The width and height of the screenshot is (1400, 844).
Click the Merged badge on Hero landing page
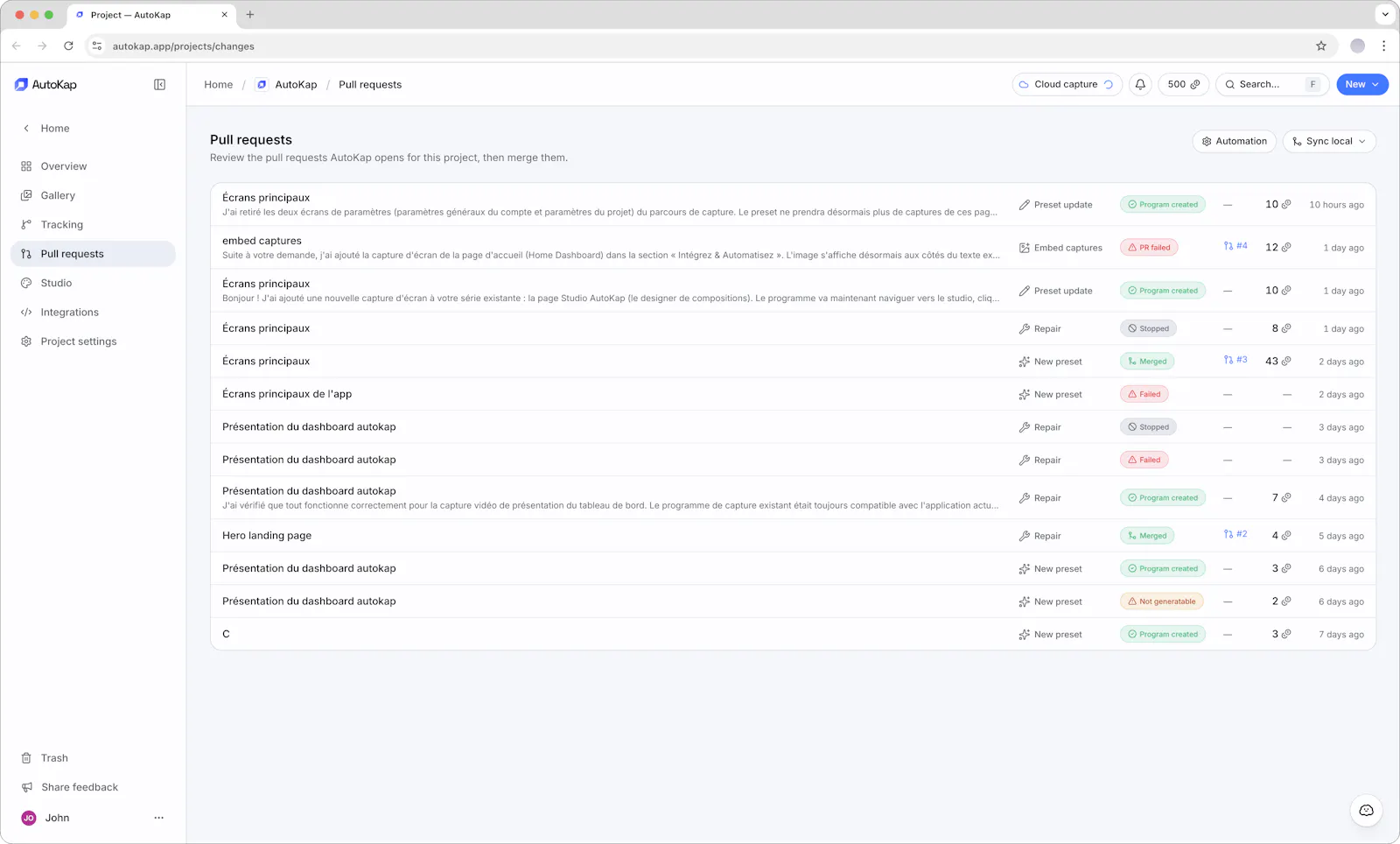pyautogui.click(x=1147, y=536)
